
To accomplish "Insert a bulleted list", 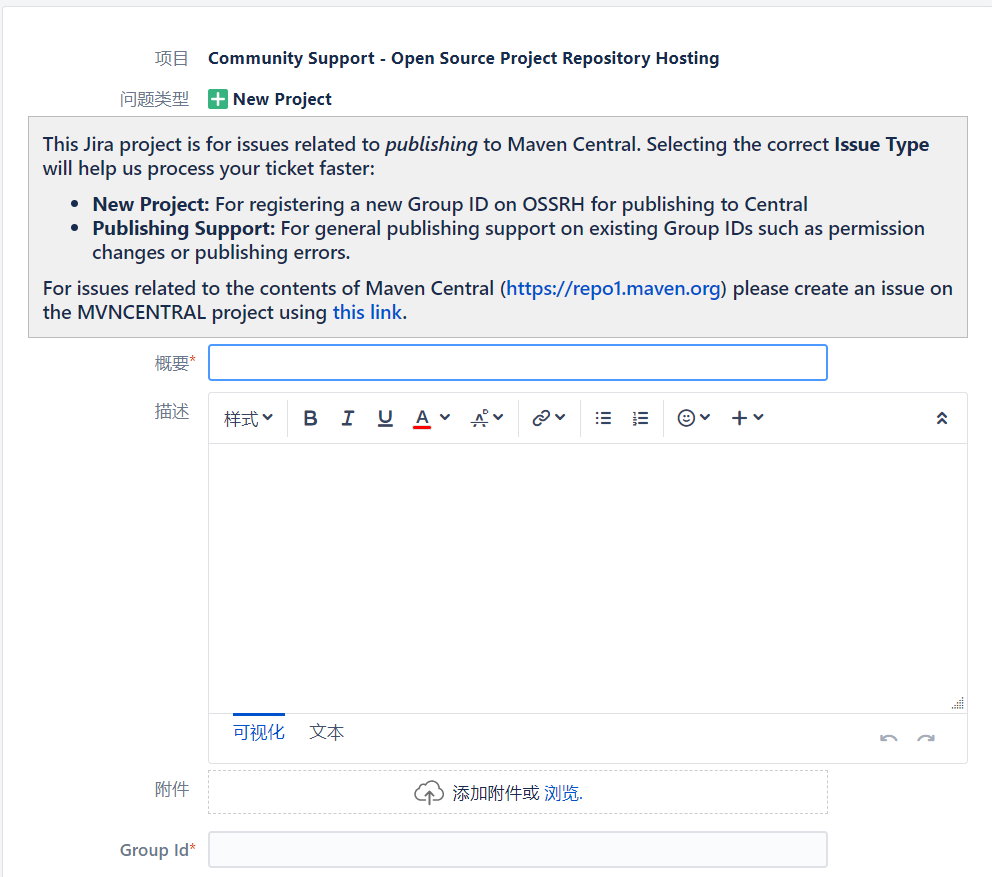I will (x=603, y=418).
